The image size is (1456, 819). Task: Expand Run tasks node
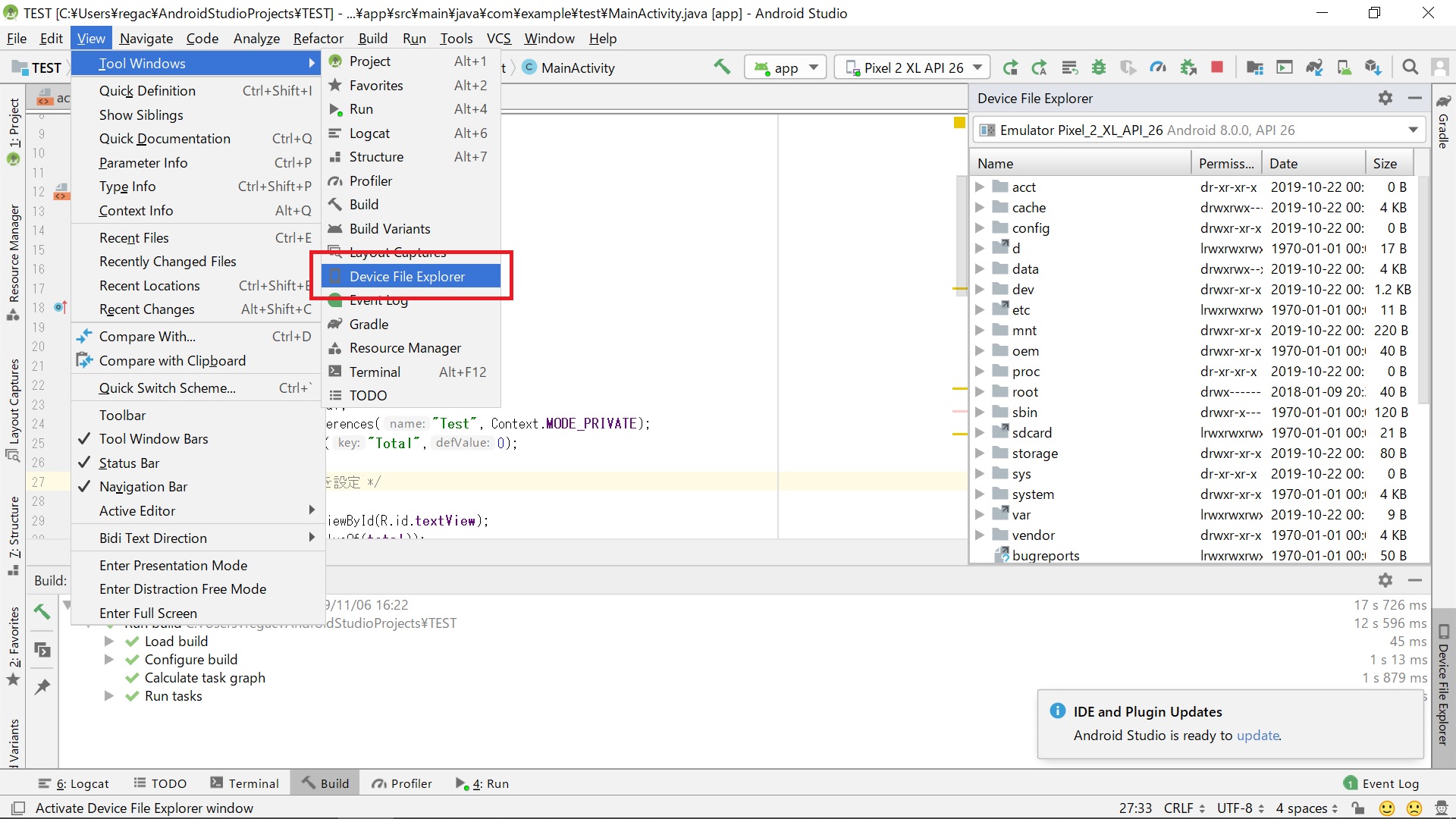point(109,696)
